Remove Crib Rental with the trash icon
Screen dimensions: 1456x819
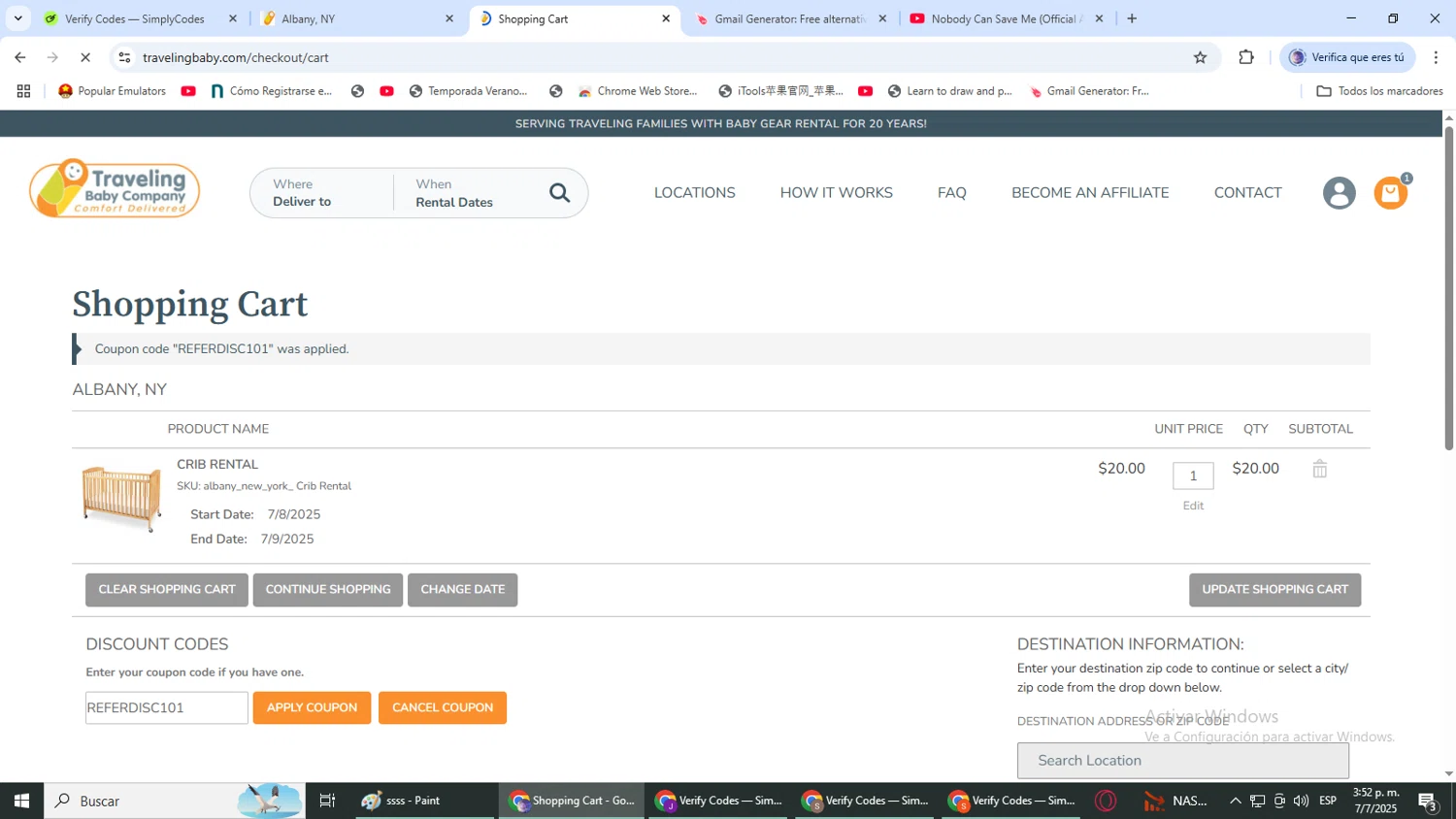1319,469
